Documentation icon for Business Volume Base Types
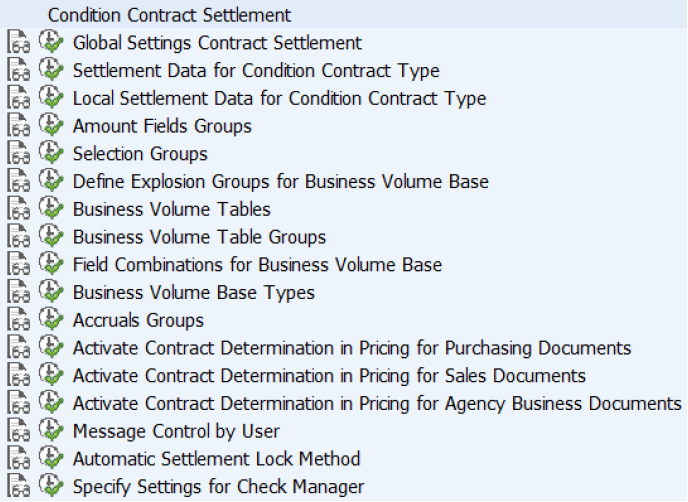 pos(18,292)
